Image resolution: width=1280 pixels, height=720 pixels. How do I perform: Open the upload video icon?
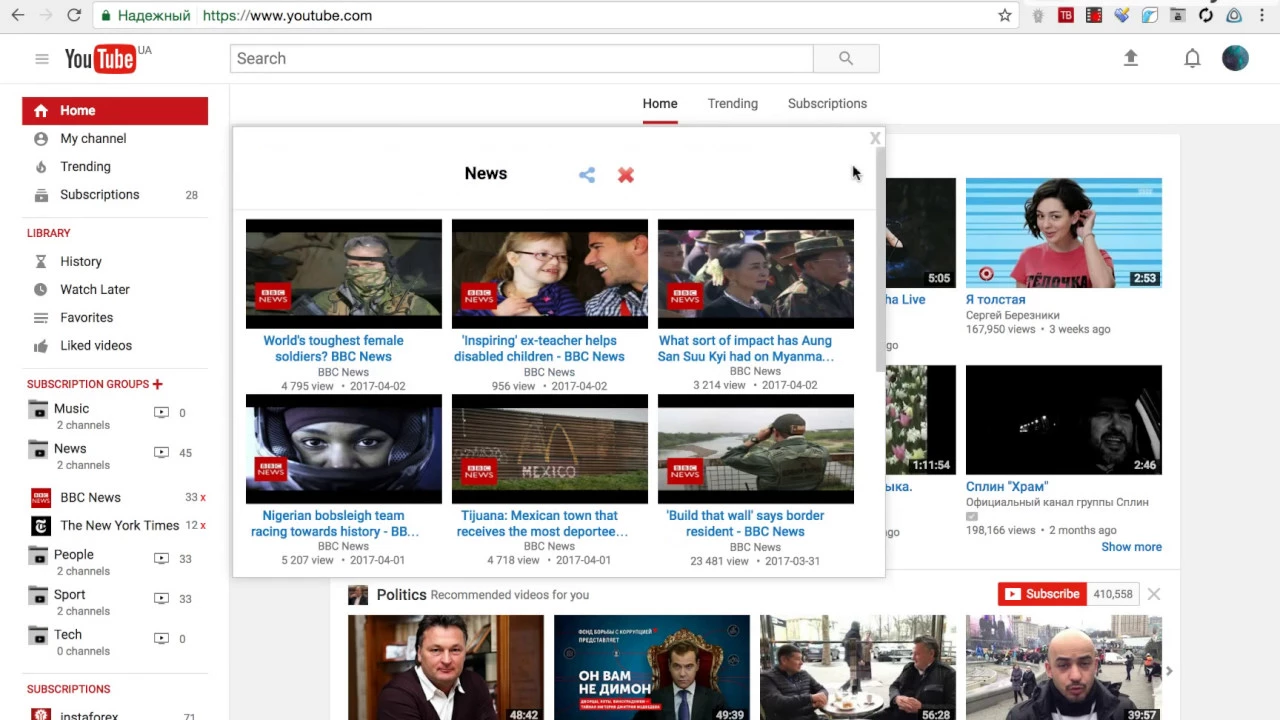[x=1131, y=59]
